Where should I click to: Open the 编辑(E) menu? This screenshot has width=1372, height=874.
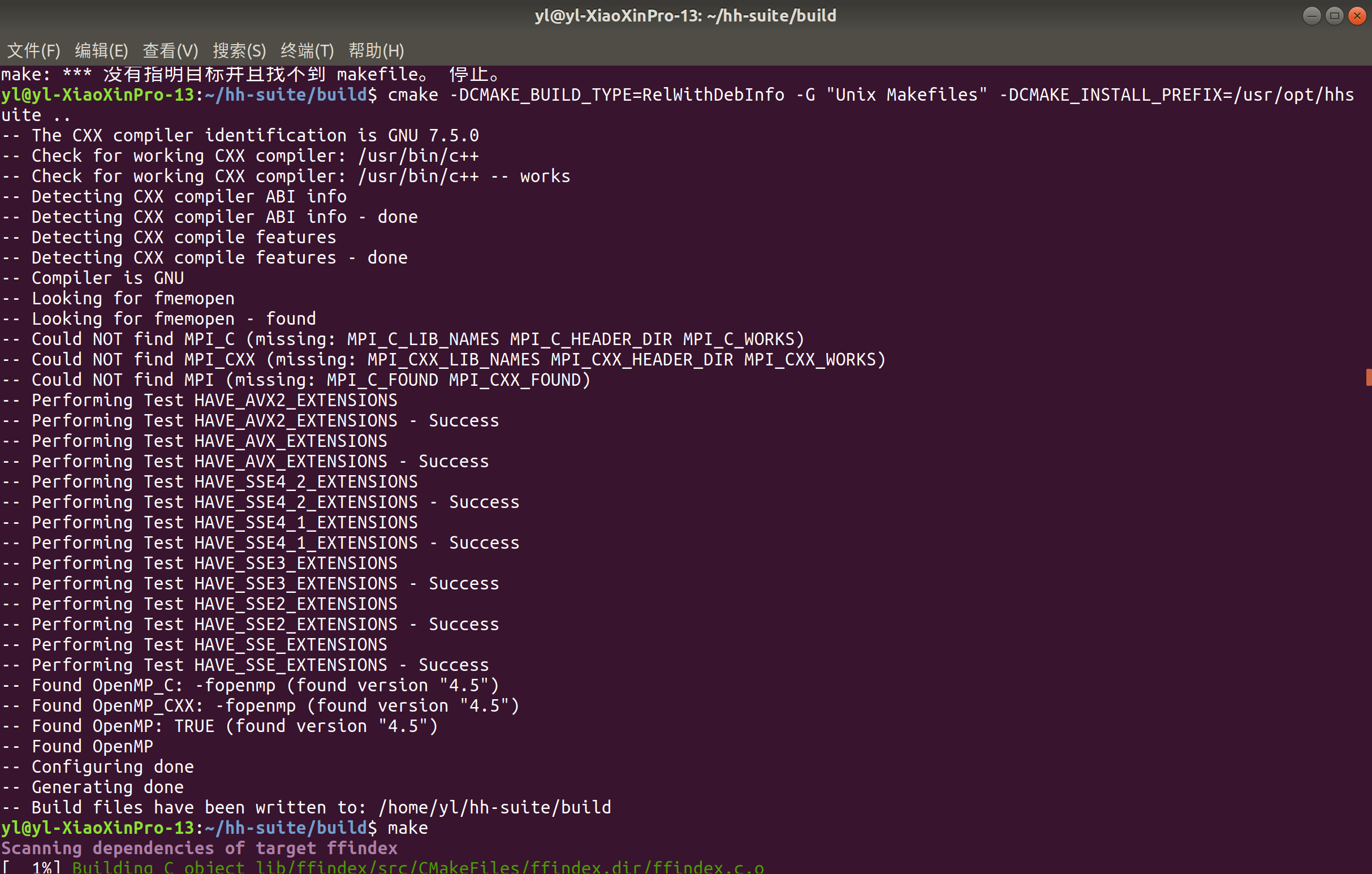coord(102,51)
